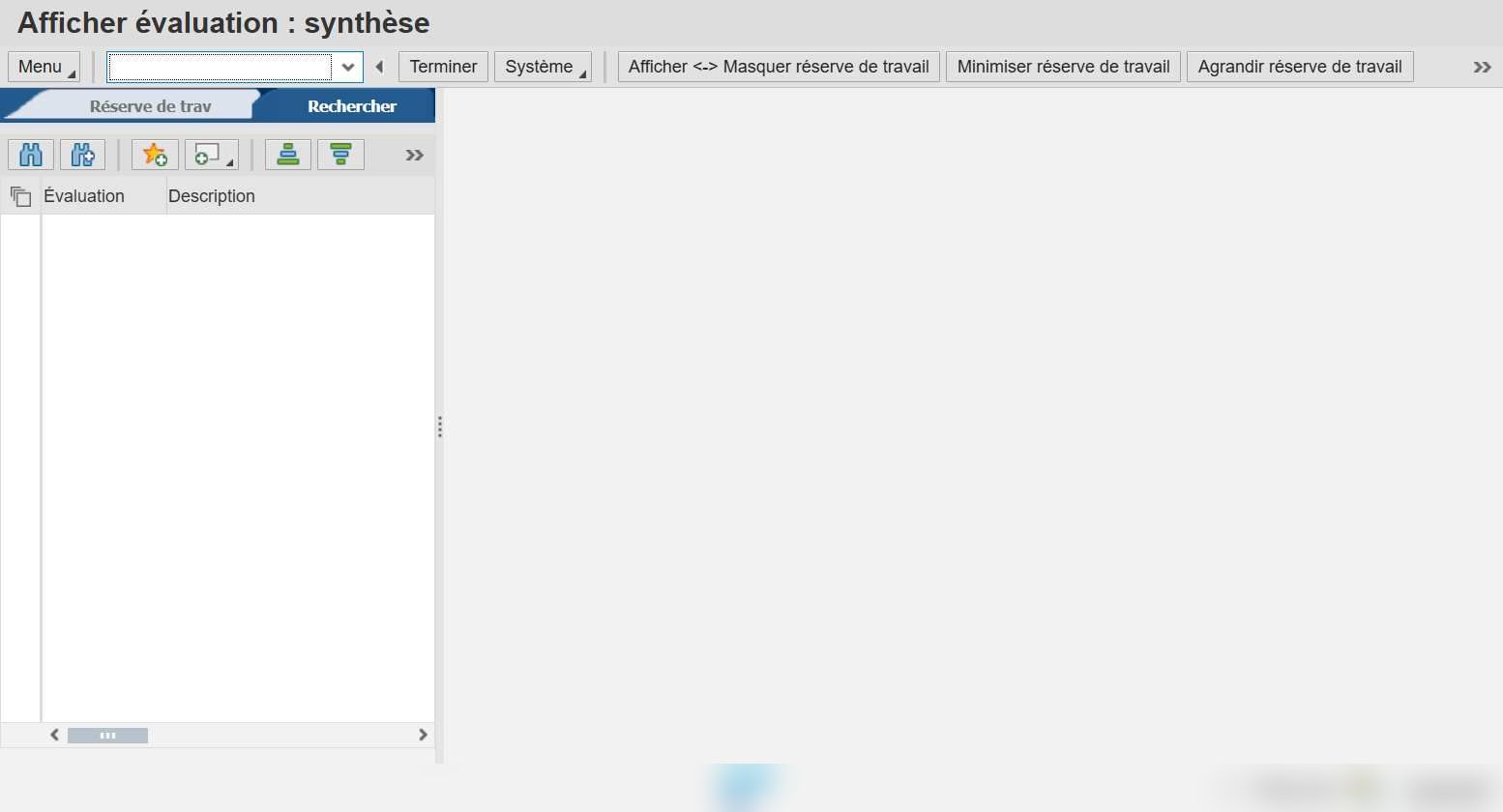Viewport: 1503px width, 812px height.
Task: Click the Évaluation column header
Action: click(x=103, y=196)
